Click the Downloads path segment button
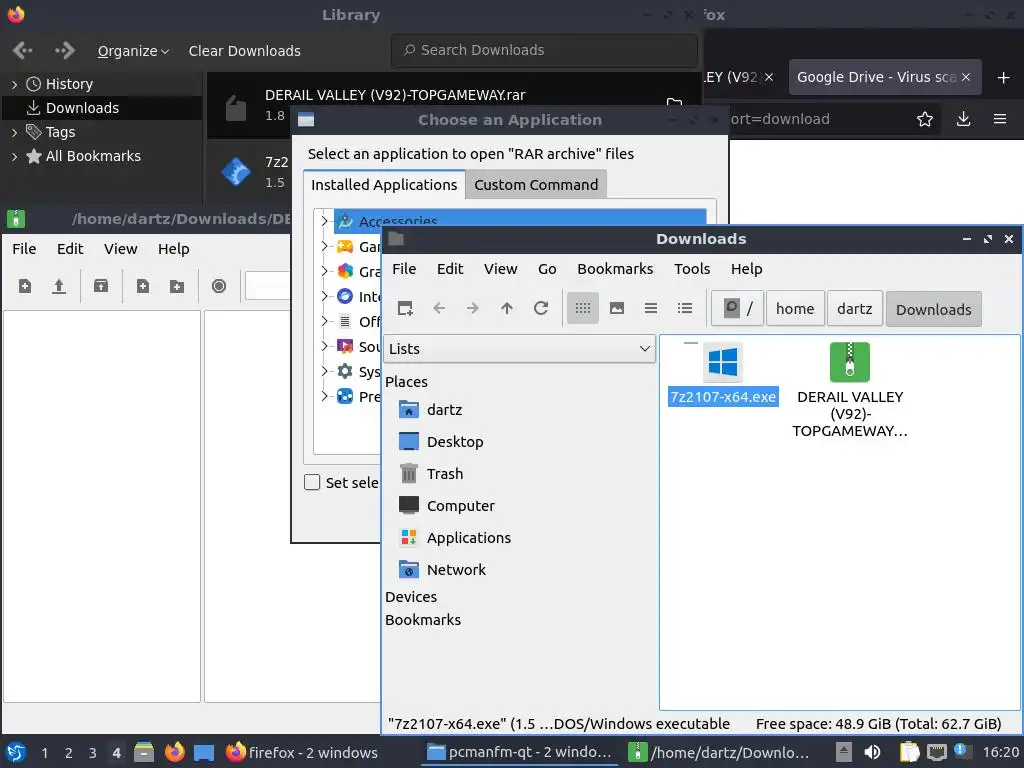Image resolution: width=1024 pixels, height=768 pixels. click(933, 309)
